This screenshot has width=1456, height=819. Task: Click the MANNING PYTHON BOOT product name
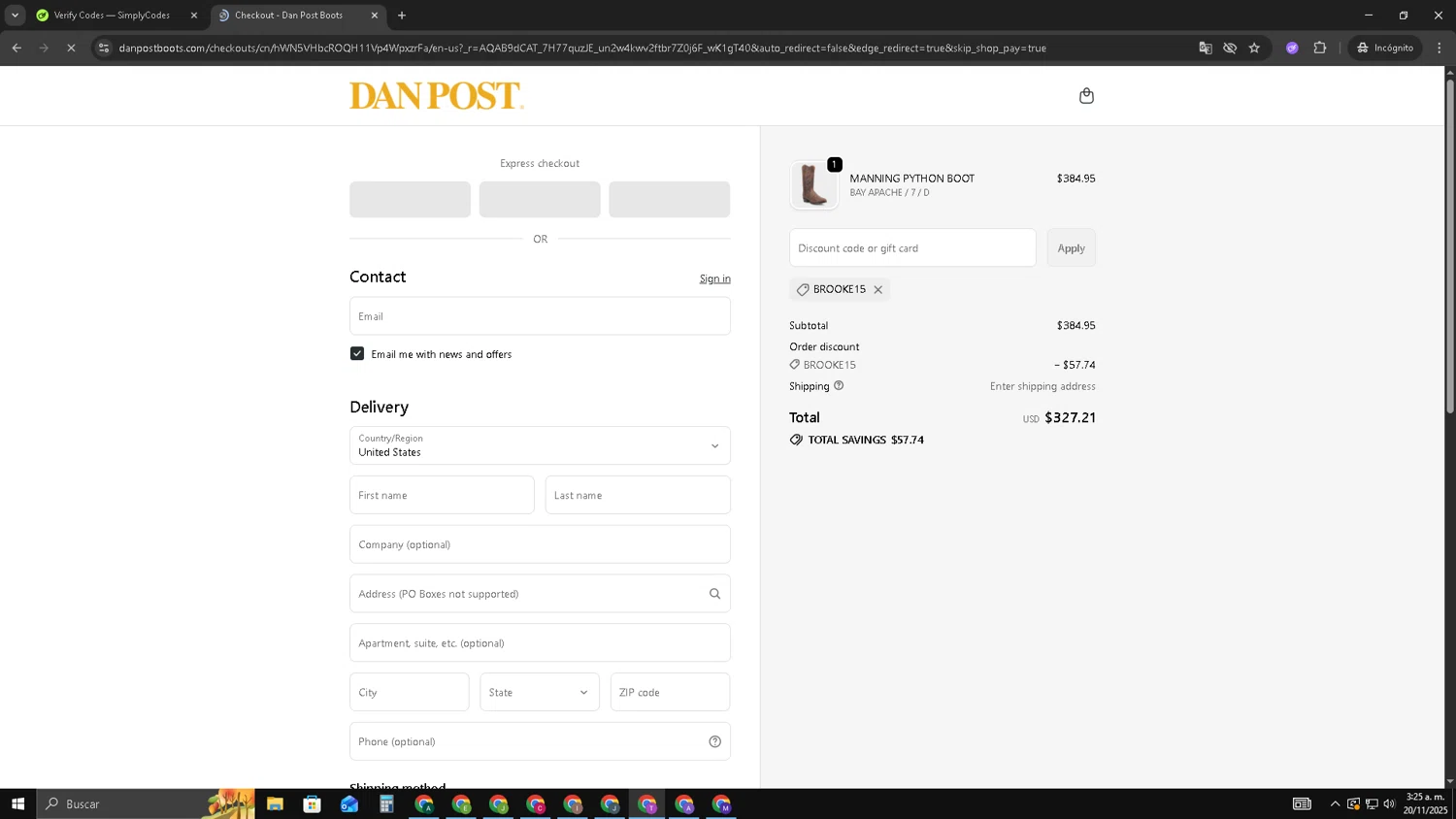(911, 179)
